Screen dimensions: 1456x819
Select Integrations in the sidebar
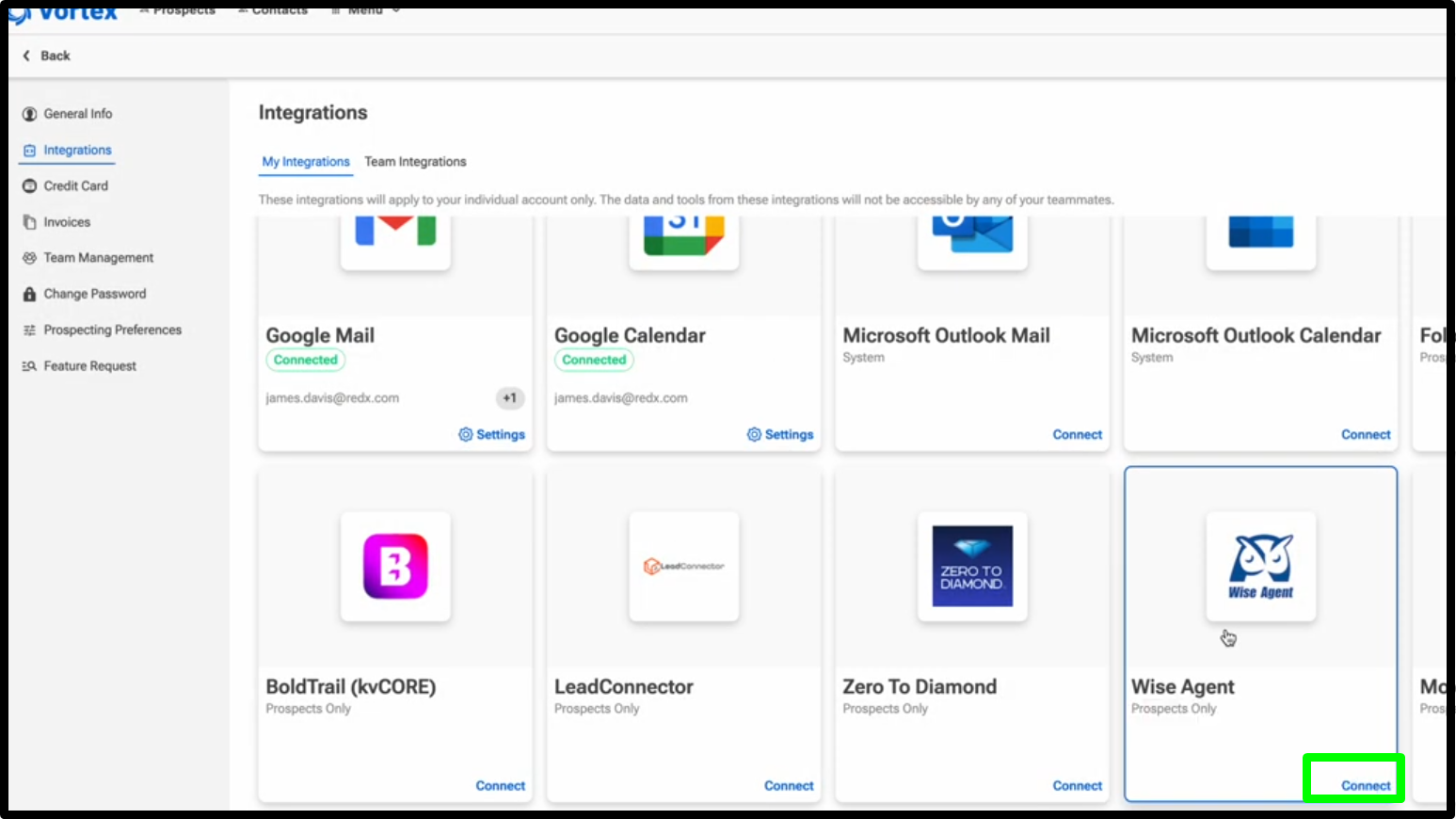68,150
